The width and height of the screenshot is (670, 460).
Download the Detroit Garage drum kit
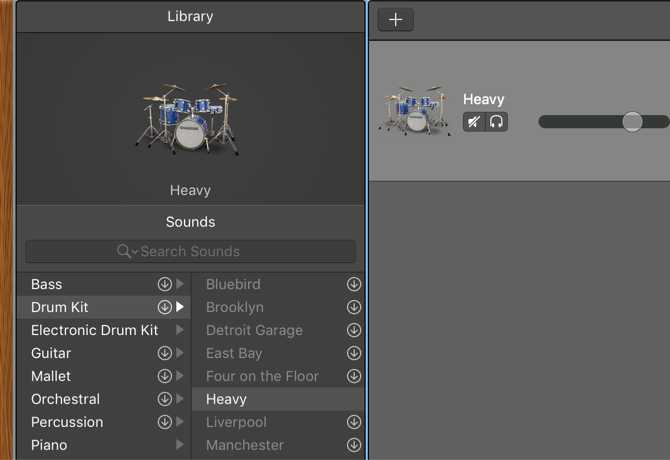click(x=353, y=331)
